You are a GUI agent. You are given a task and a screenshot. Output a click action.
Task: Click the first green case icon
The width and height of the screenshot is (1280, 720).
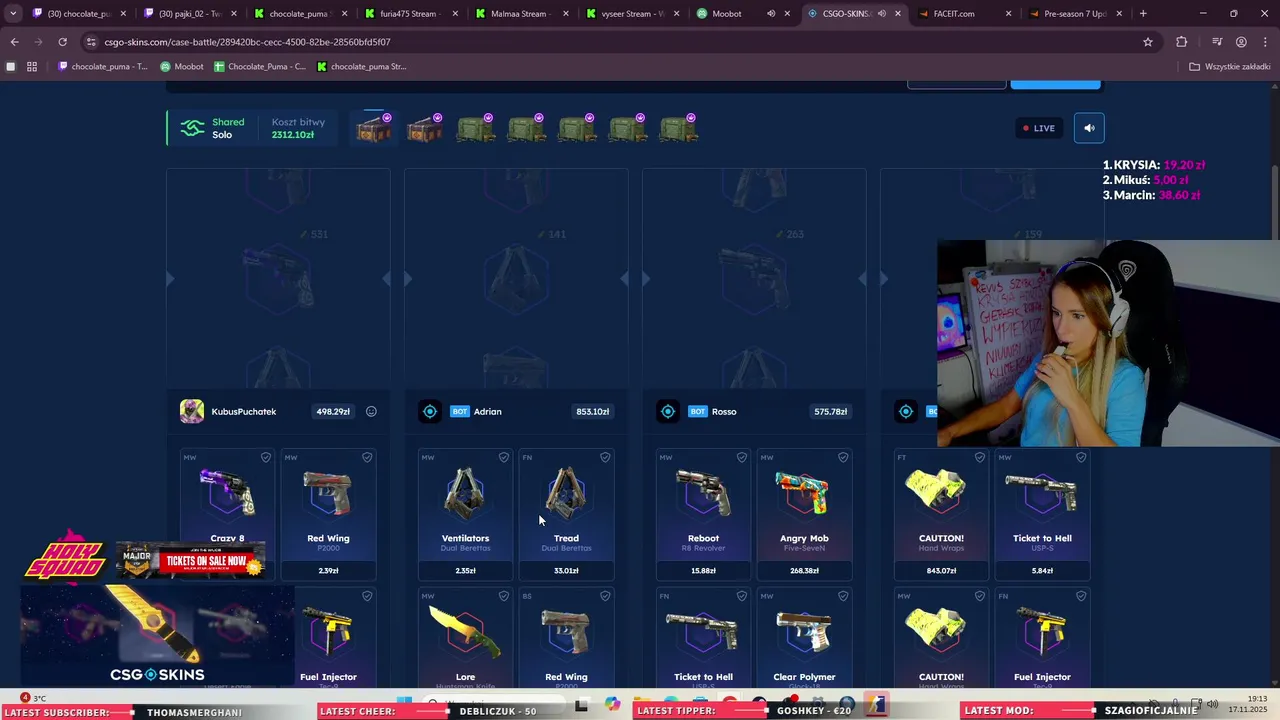[475, 129]
